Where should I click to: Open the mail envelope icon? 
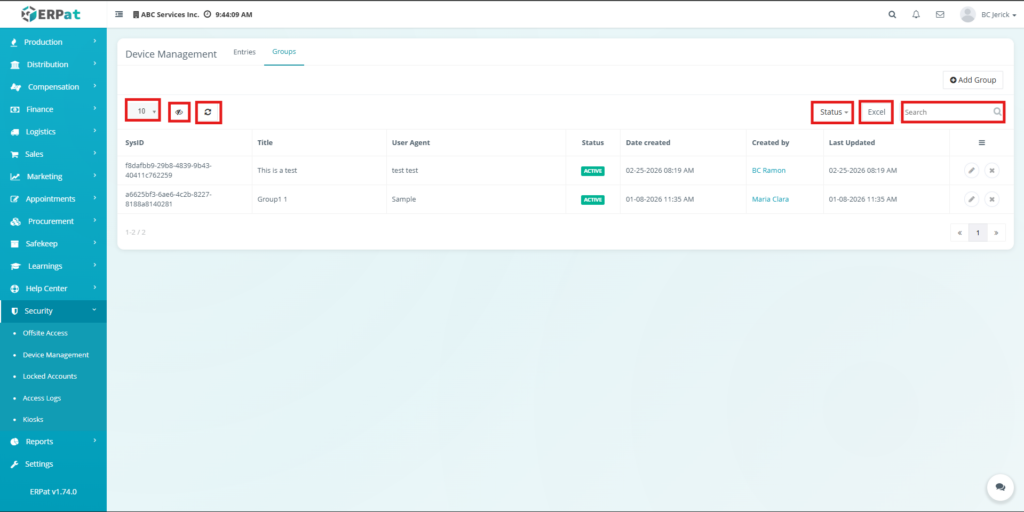[x=939, y=15]
